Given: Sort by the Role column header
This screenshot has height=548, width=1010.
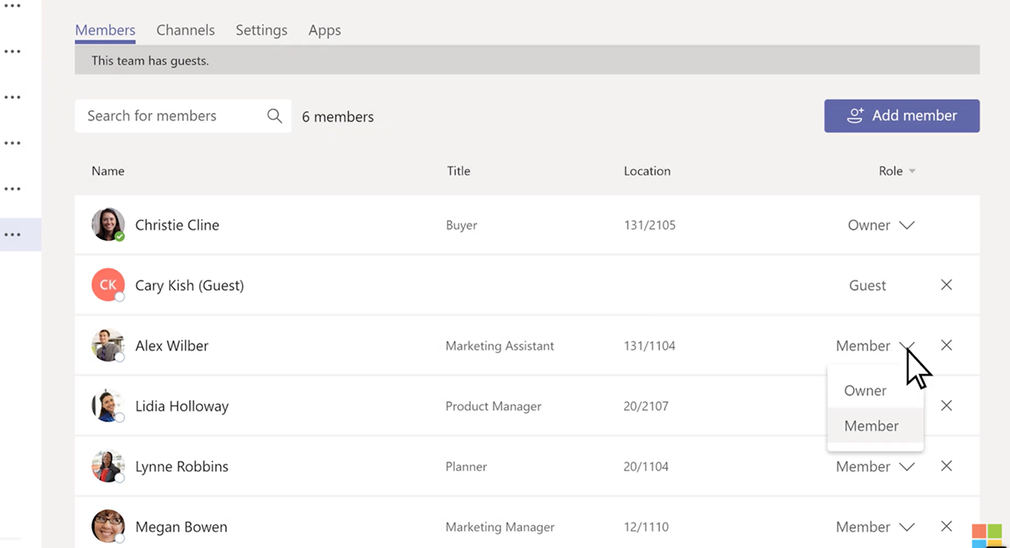Looking at the screenshot, I should 897,171.
